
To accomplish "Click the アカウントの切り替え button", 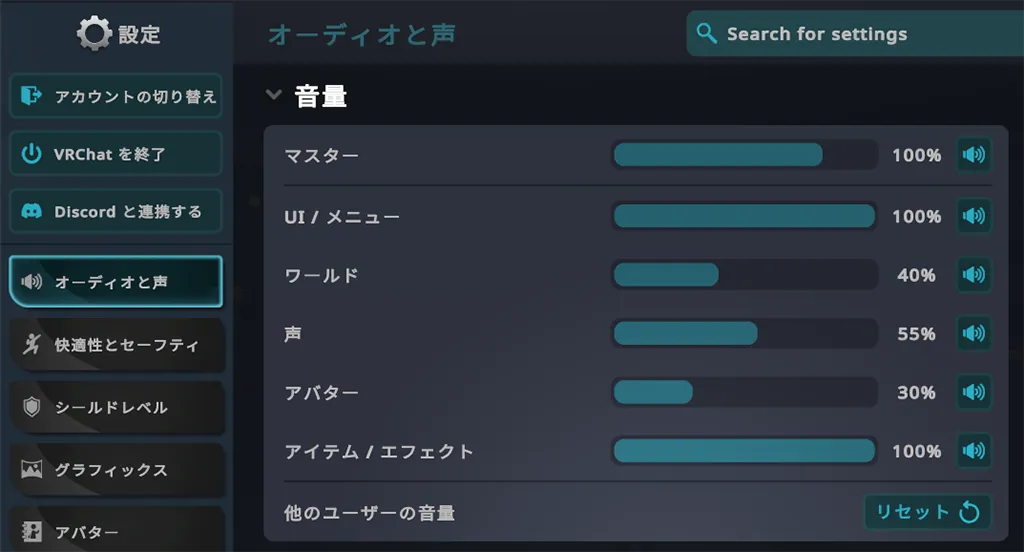I will (x=116, y=96).
